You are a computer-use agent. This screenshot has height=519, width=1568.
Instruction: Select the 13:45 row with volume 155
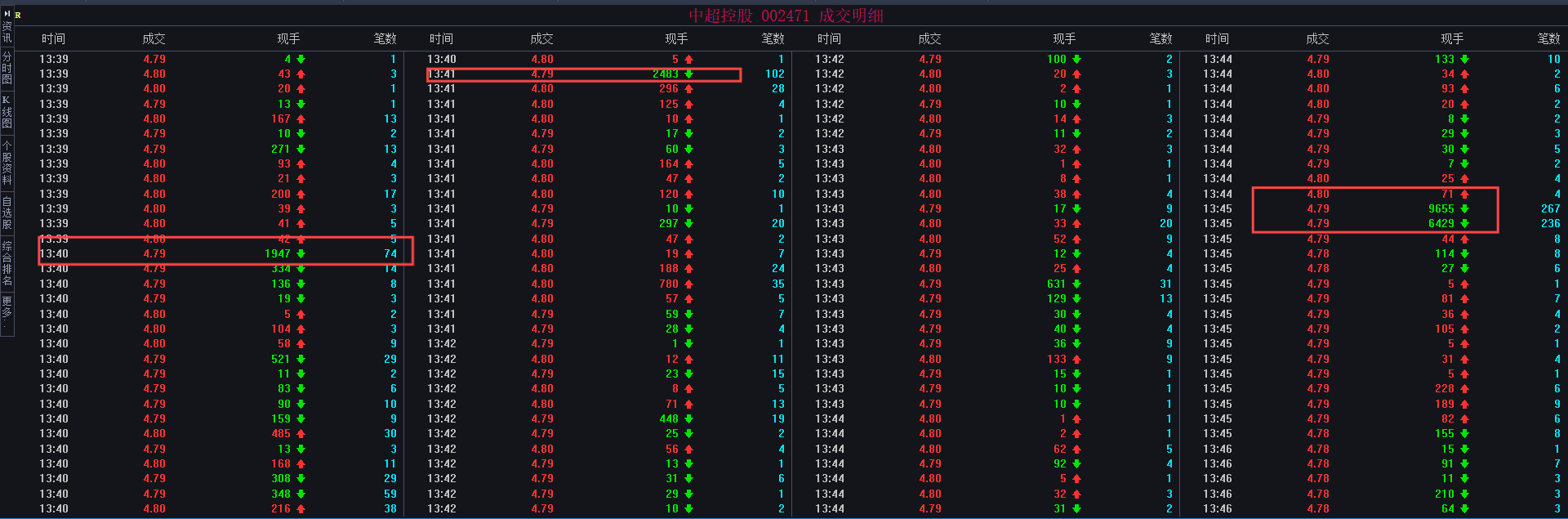coord(1382,433)
